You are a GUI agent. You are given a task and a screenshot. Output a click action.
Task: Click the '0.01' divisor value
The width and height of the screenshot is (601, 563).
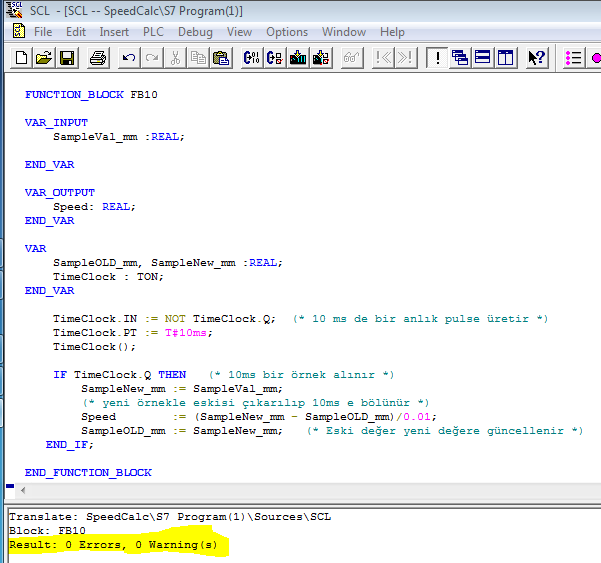click(x=417, y=417)
